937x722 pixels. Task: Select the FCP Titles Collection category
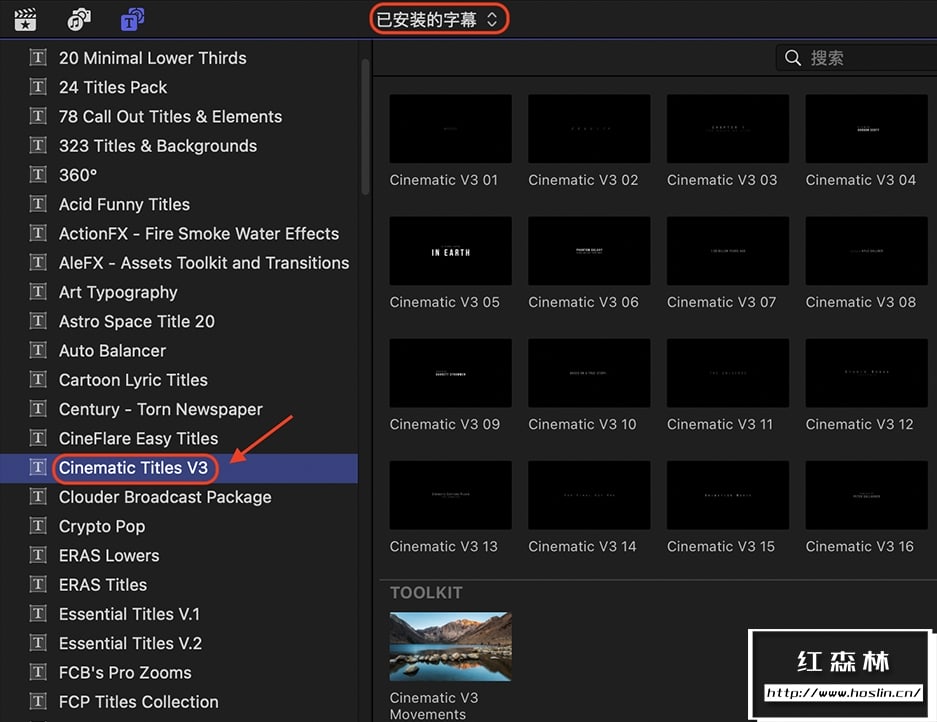point(139,702)
